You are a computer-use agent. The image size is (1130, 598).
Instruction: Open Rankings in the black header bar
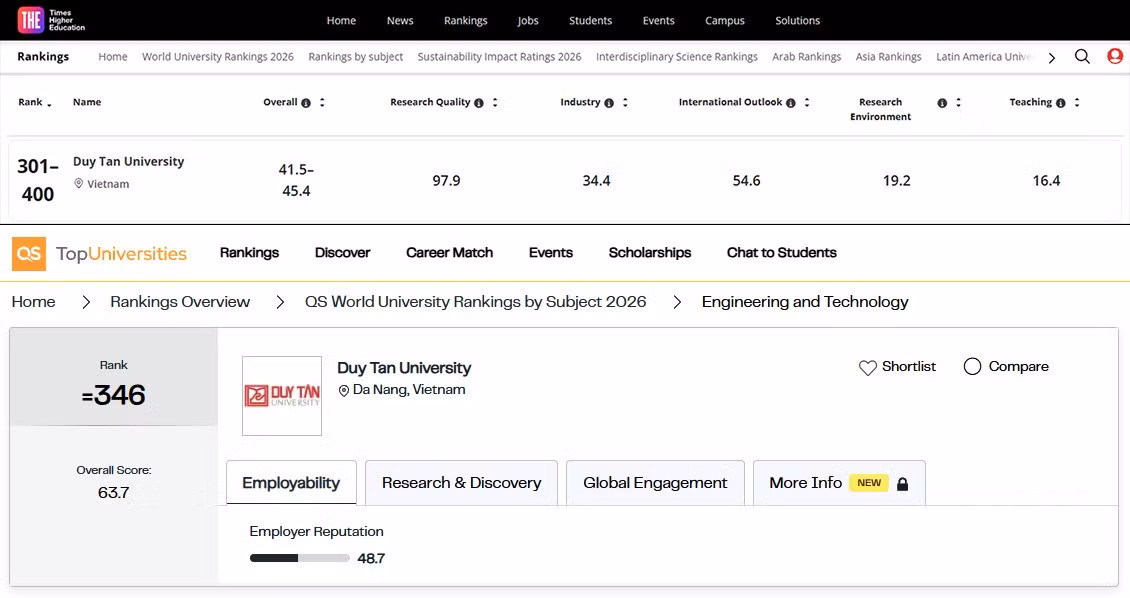[466, 20]
